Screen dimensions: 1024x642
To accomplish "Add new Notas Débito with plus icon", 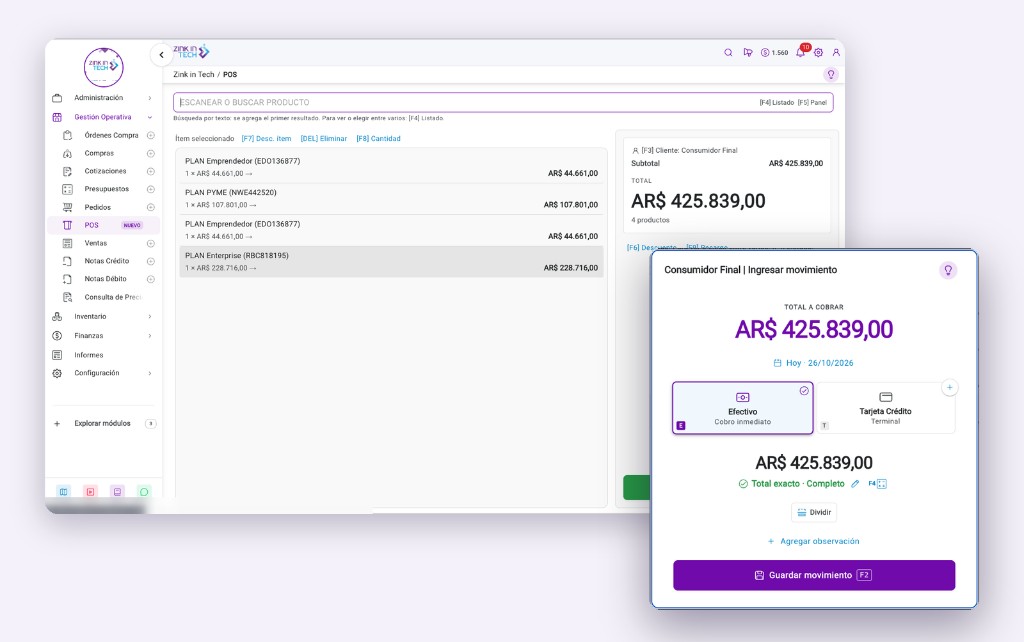I will coord(151,279).
